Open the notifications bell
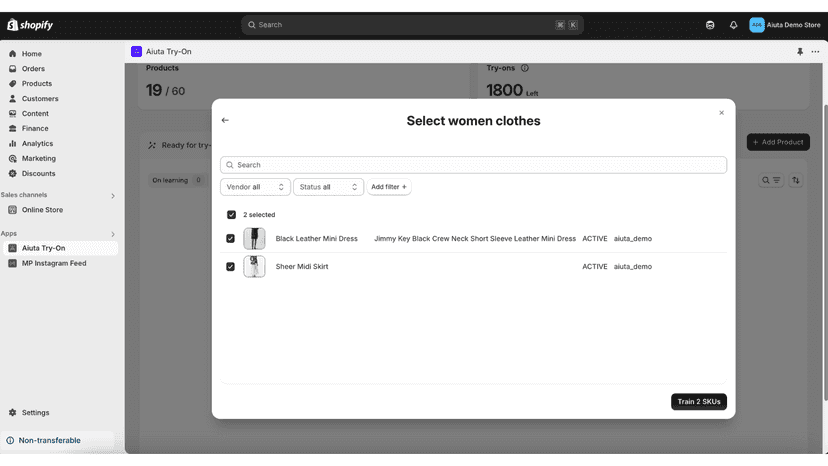 (733, 25)
